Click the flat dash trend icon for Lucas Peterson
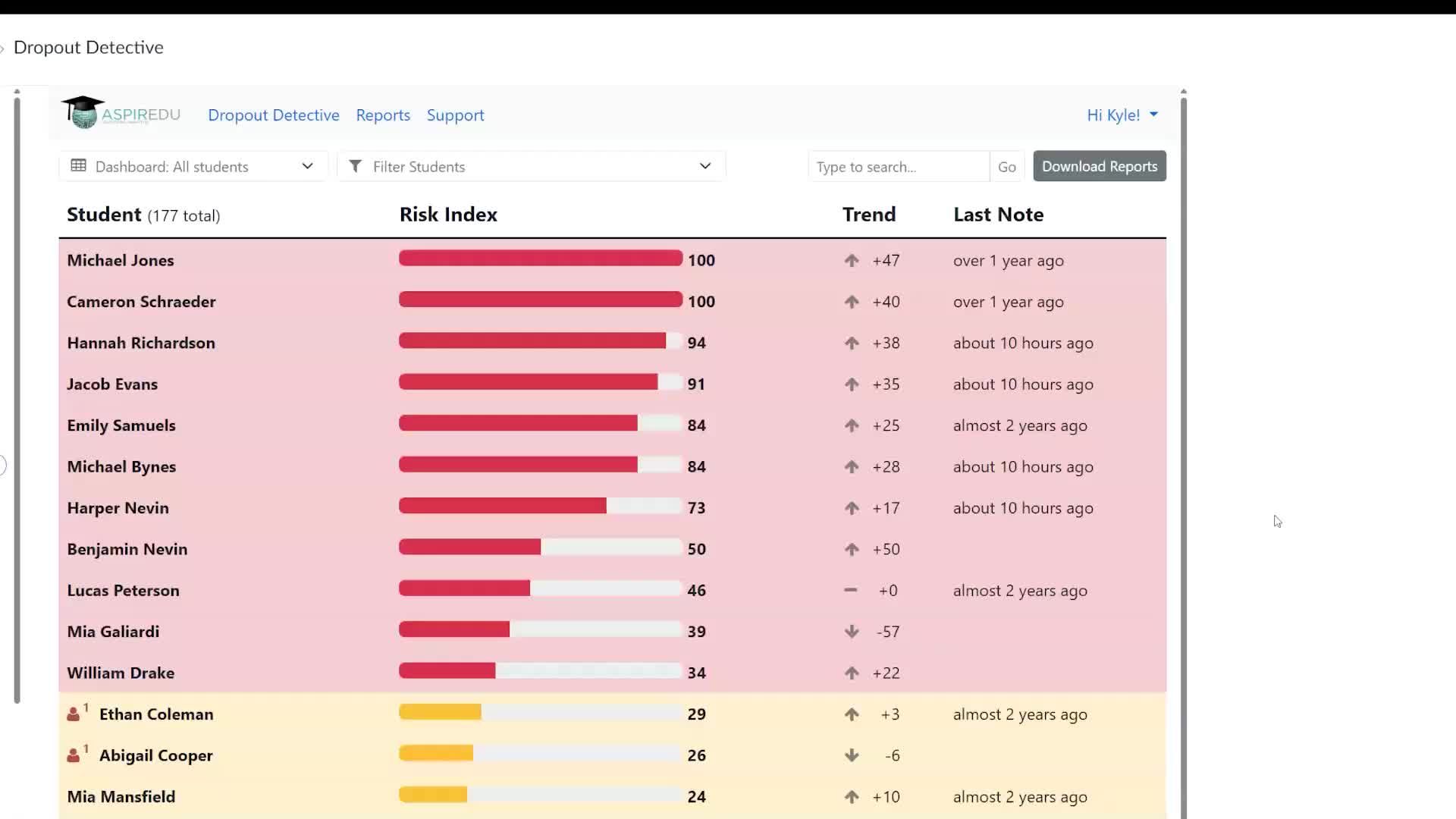Screen dimensions: 1456x819 pyautogui.click(x=851, y=590)
